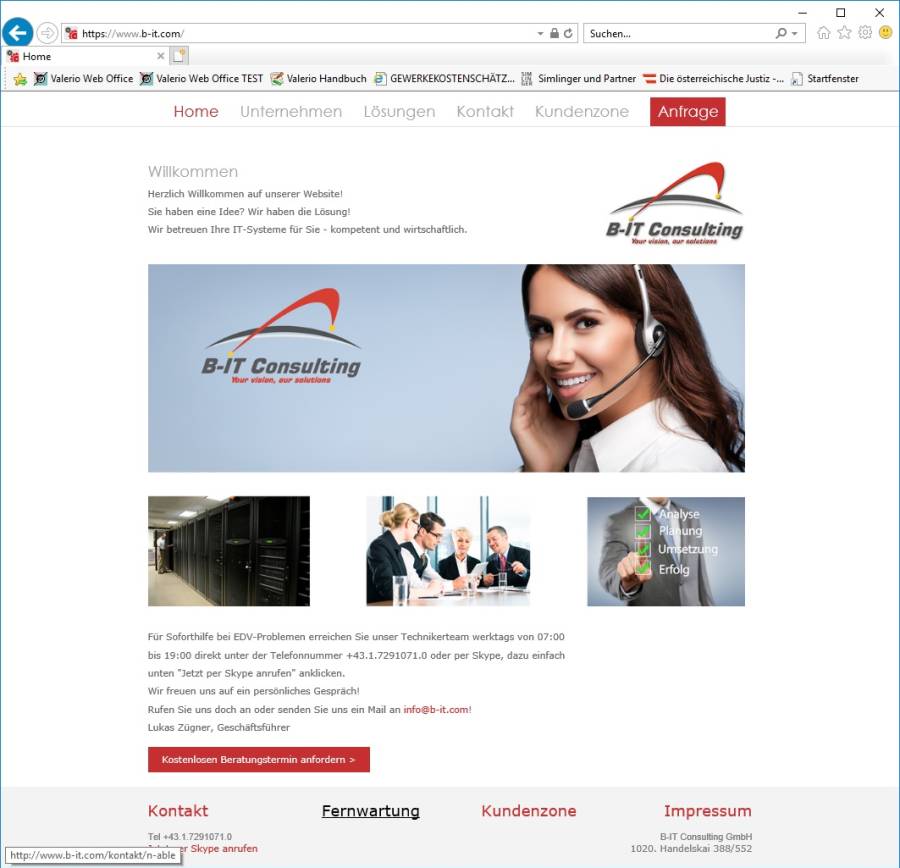
Task: Click the security lock icon in address bar
Action: coord(554,33)
